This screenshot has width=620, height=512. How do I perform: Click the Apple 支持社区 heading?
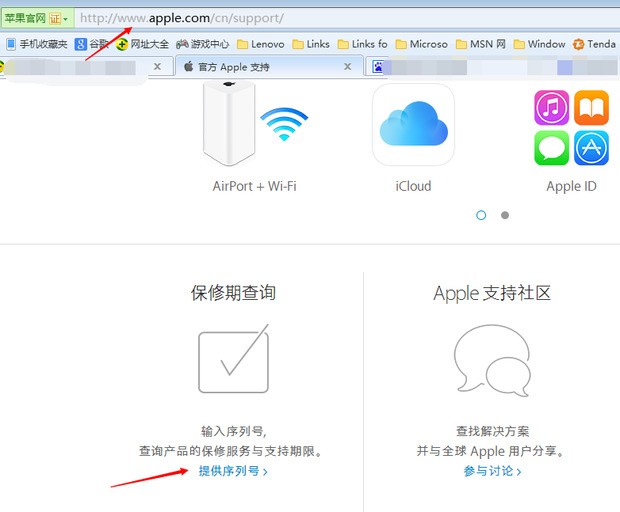click(492, 293)
